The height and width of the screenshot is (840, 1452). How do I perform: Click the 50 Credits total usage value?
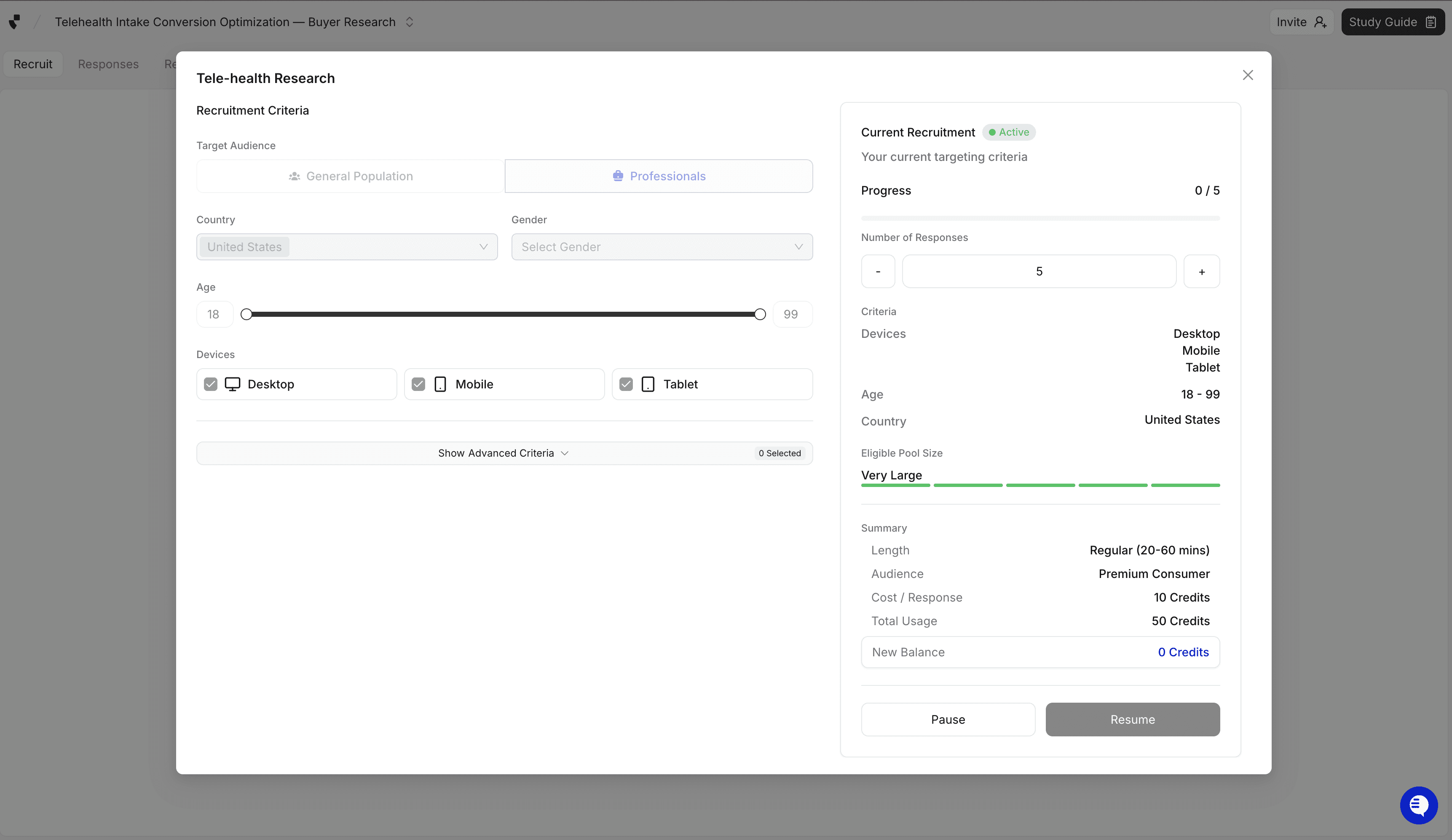pos(1180,621)
